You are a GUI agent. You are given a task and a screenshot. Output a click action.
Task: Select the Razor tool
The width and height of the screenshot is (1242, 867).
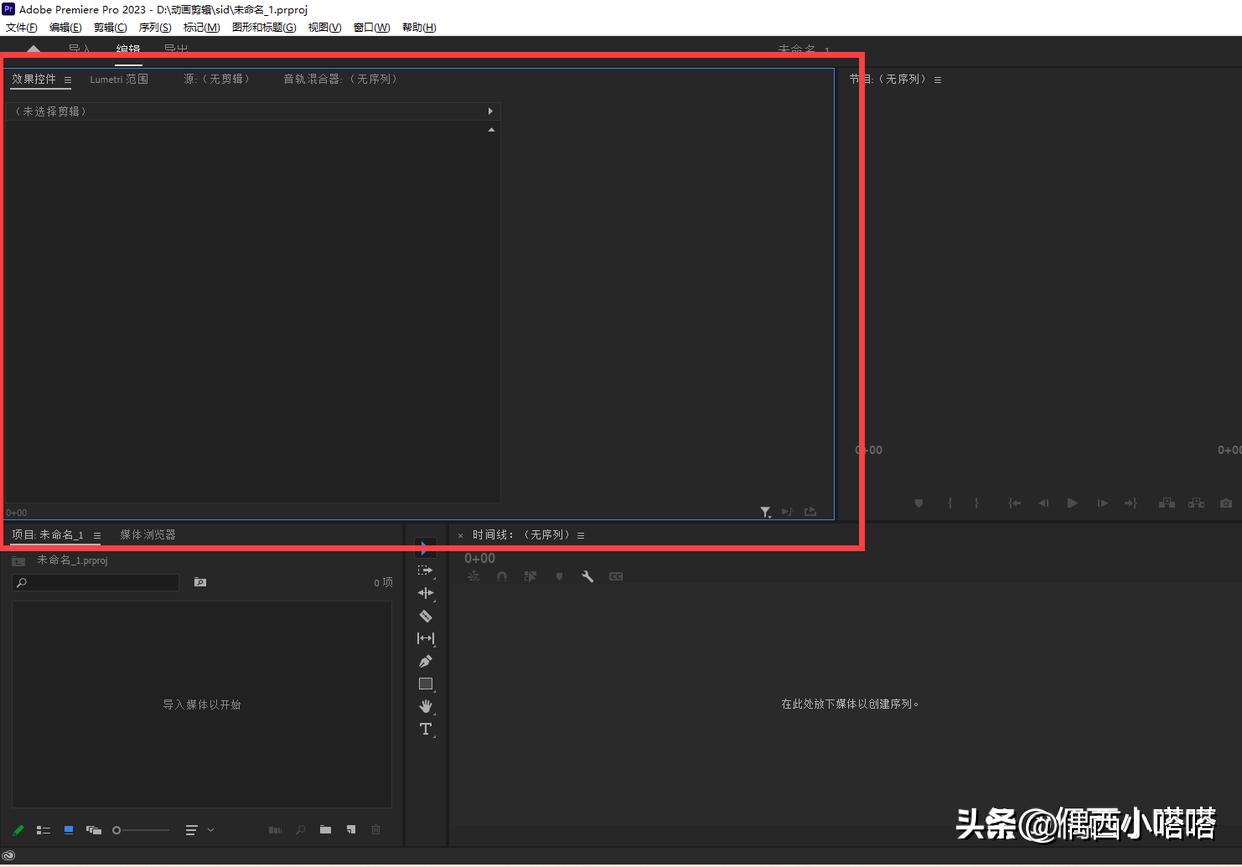pos(425,616)
